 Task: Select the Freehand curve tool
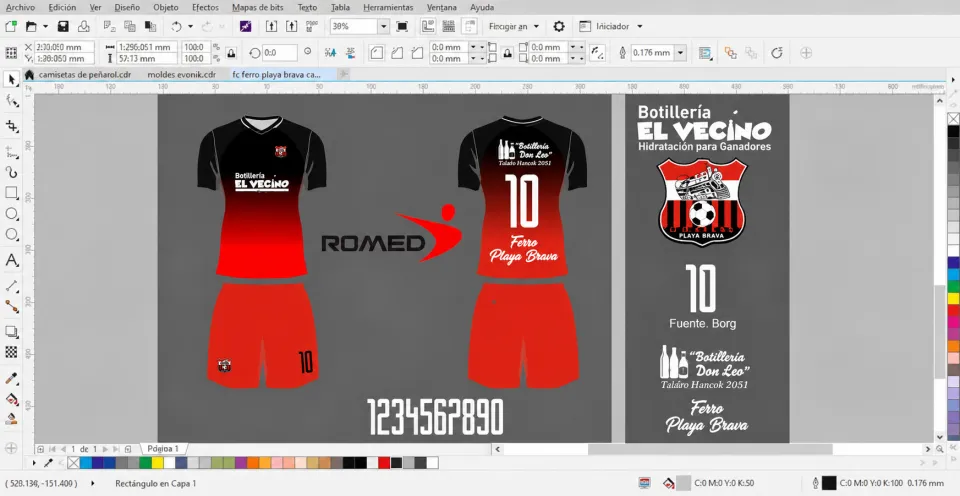point(11,172)
